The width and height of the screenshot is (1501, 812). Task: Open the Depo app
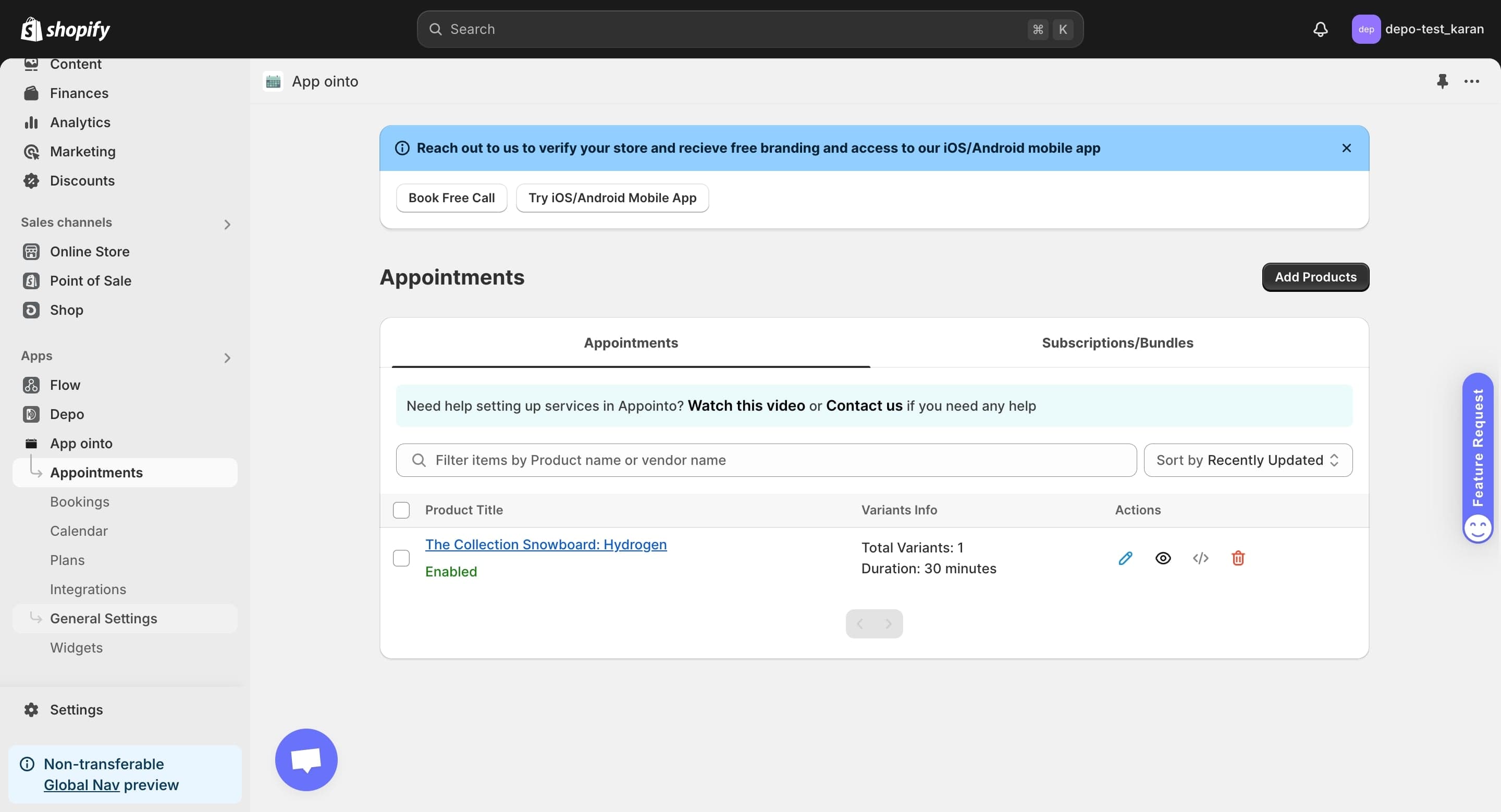(x=67, y=414)
